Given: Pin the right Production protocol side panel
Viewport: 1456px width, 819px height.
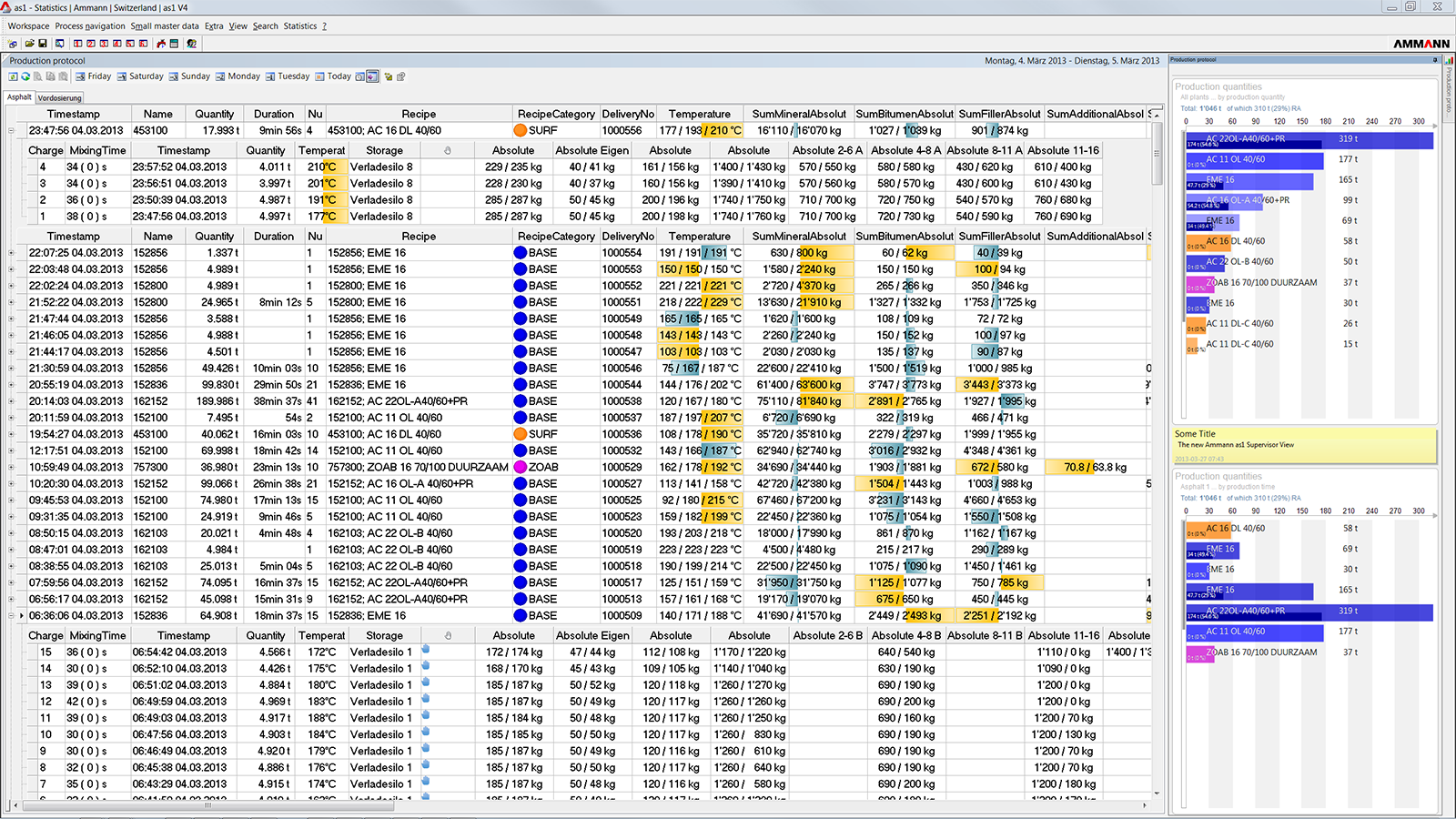Looking at the screenshot, I should coord(1435,60).
